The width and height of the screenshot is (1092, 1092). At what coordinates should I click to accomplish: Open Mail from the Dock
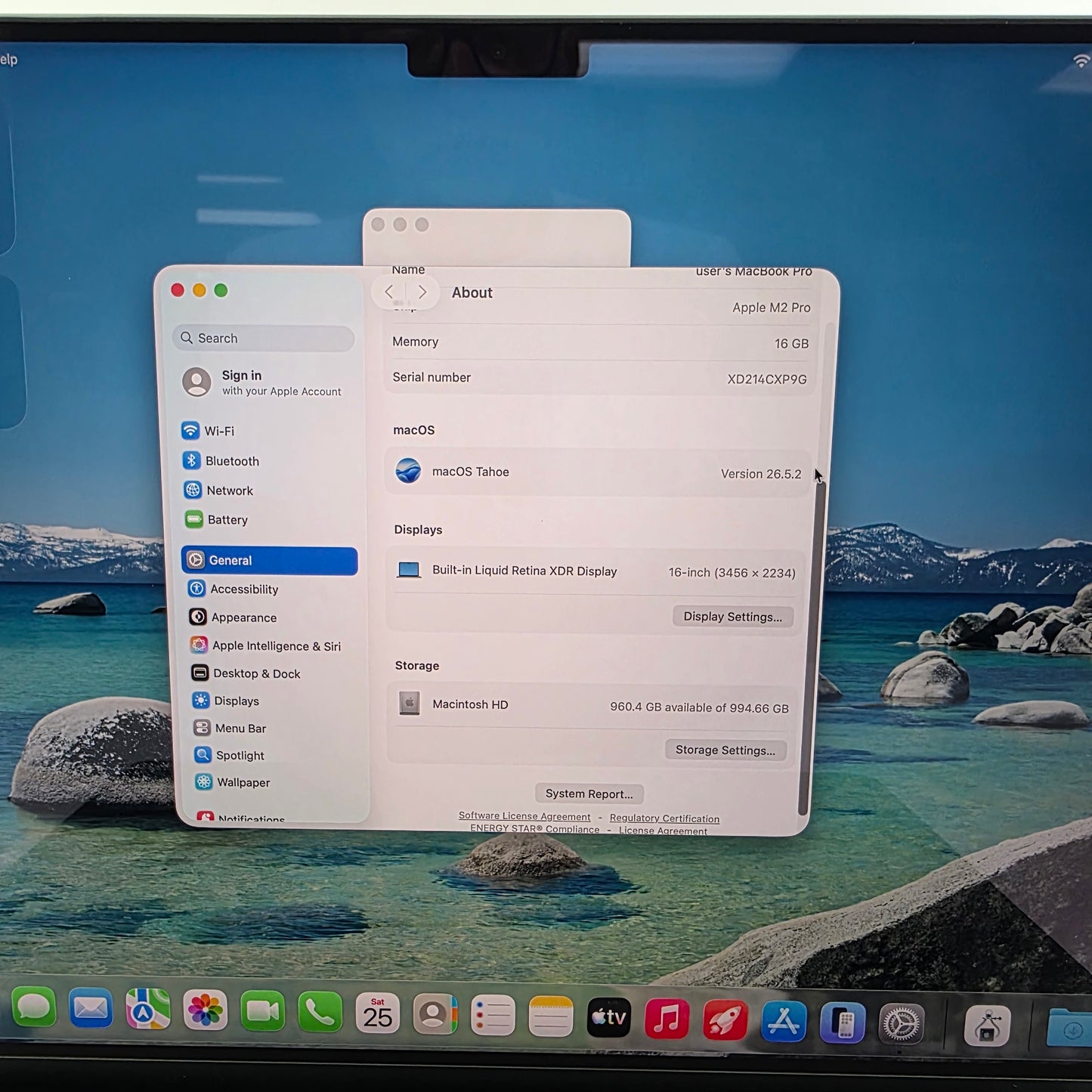(x=91, y=1009)
